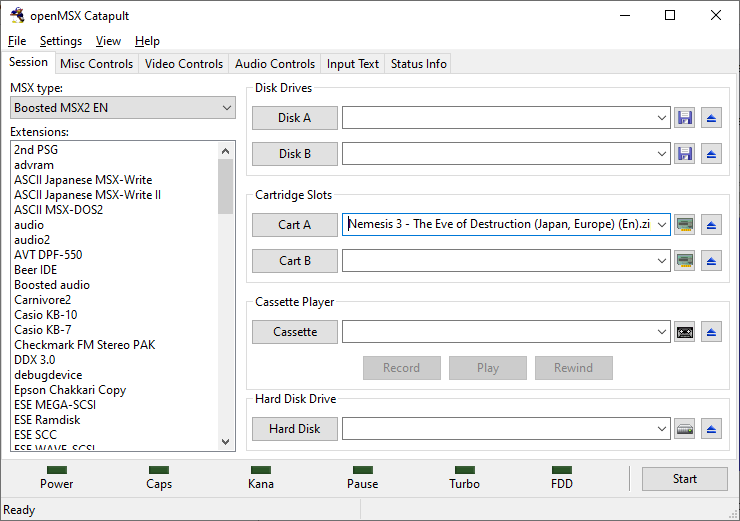Screen dimensions: 740x521
Task: Select the 2nd PSG extension
Action: [36, 150]
